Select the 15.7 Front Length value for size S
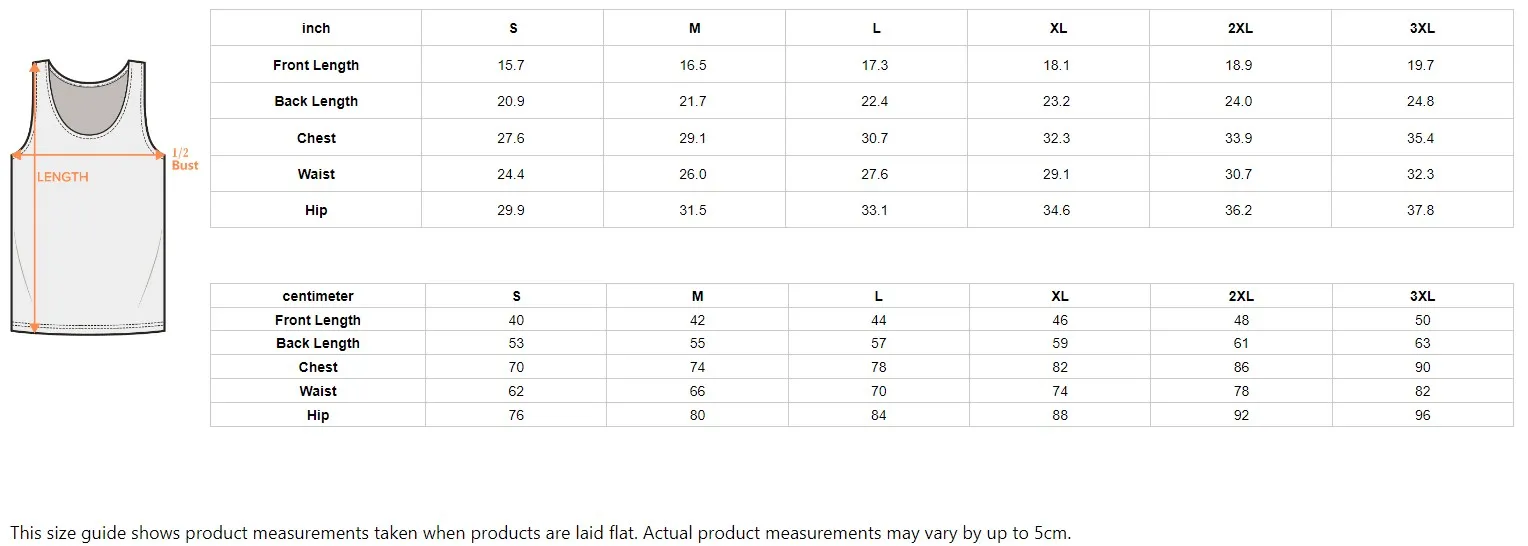The width and height of the screenshot is (1528, 546). click(512, 65)
